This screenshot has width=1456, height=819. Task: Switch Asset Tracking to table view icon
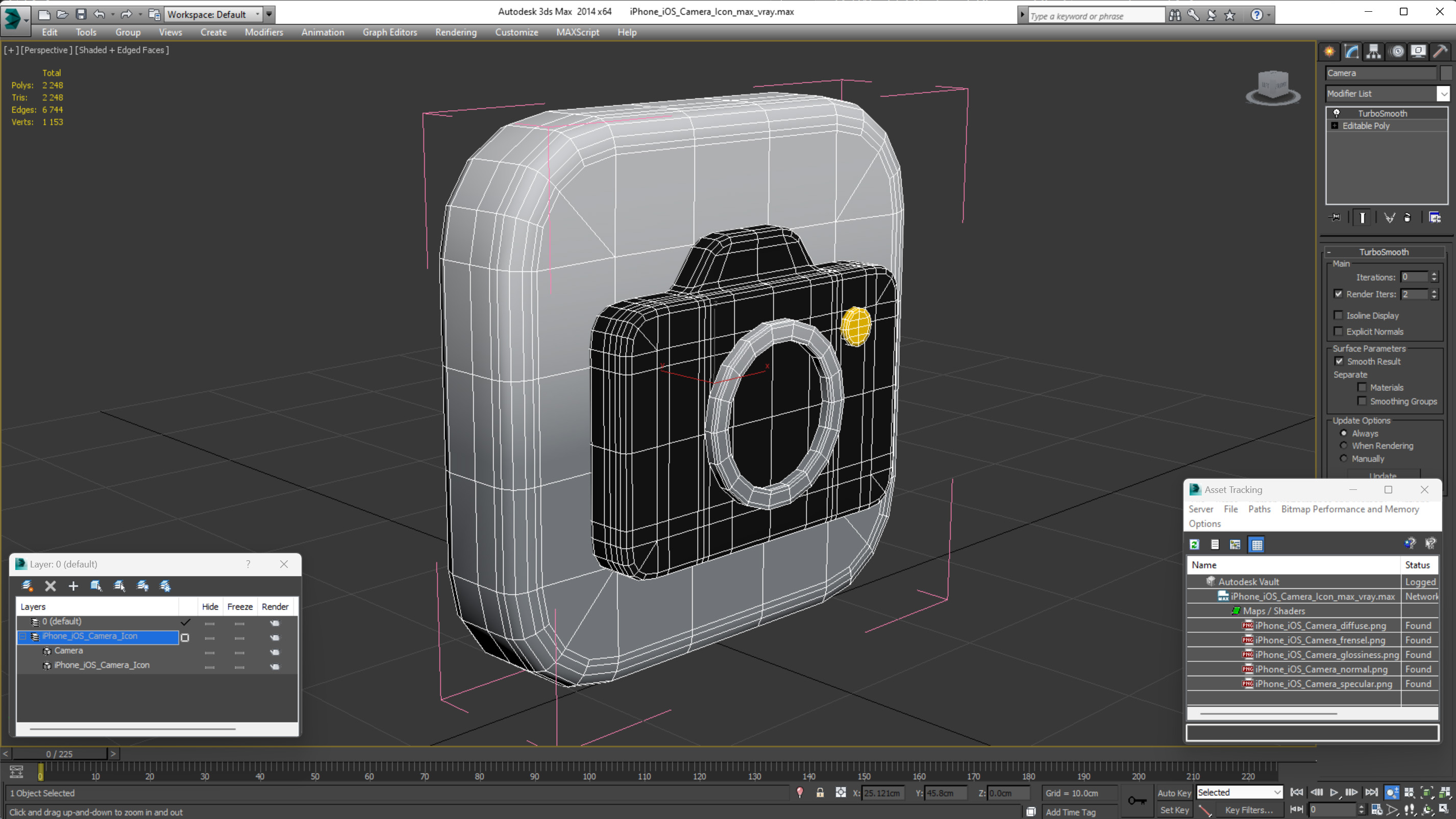[1256, 544]
